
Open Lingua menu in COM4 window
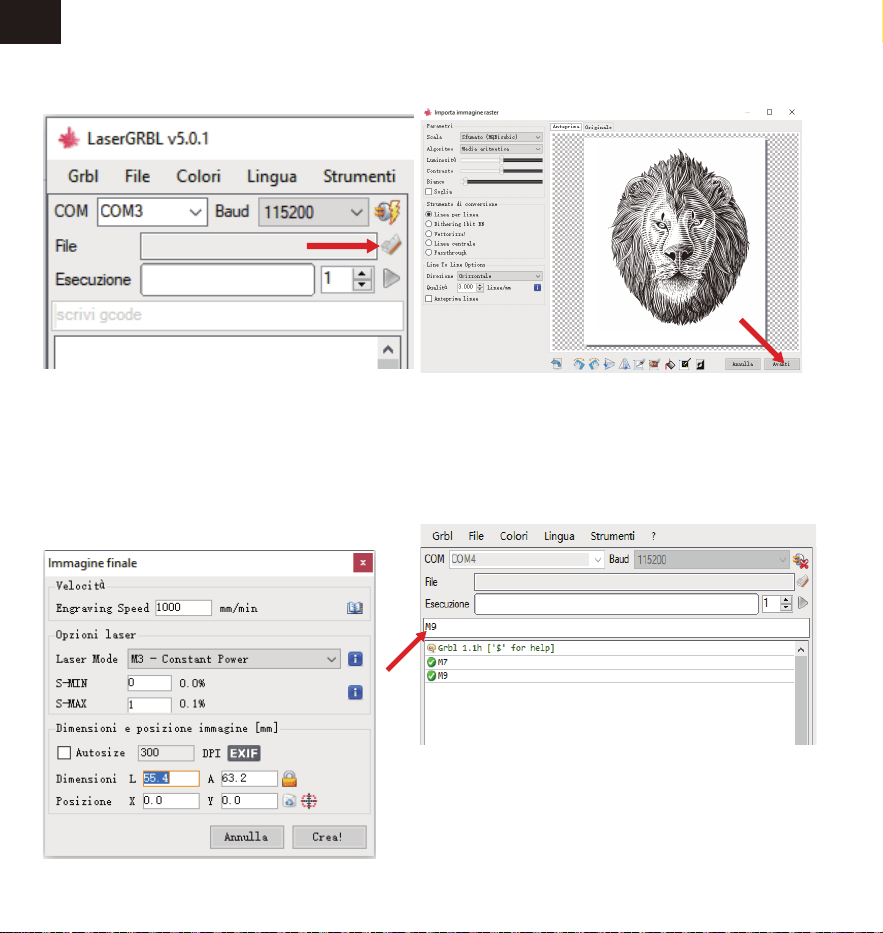pos(559,536)
